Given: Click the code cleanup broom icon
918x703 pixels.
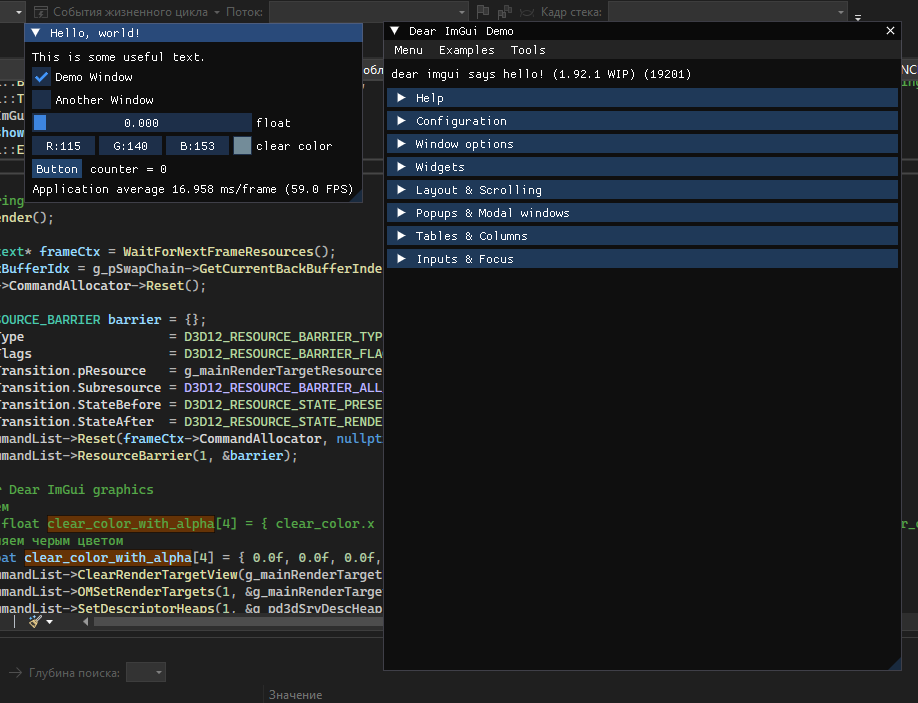Looking at the screenshot, I should click(35, 621).
